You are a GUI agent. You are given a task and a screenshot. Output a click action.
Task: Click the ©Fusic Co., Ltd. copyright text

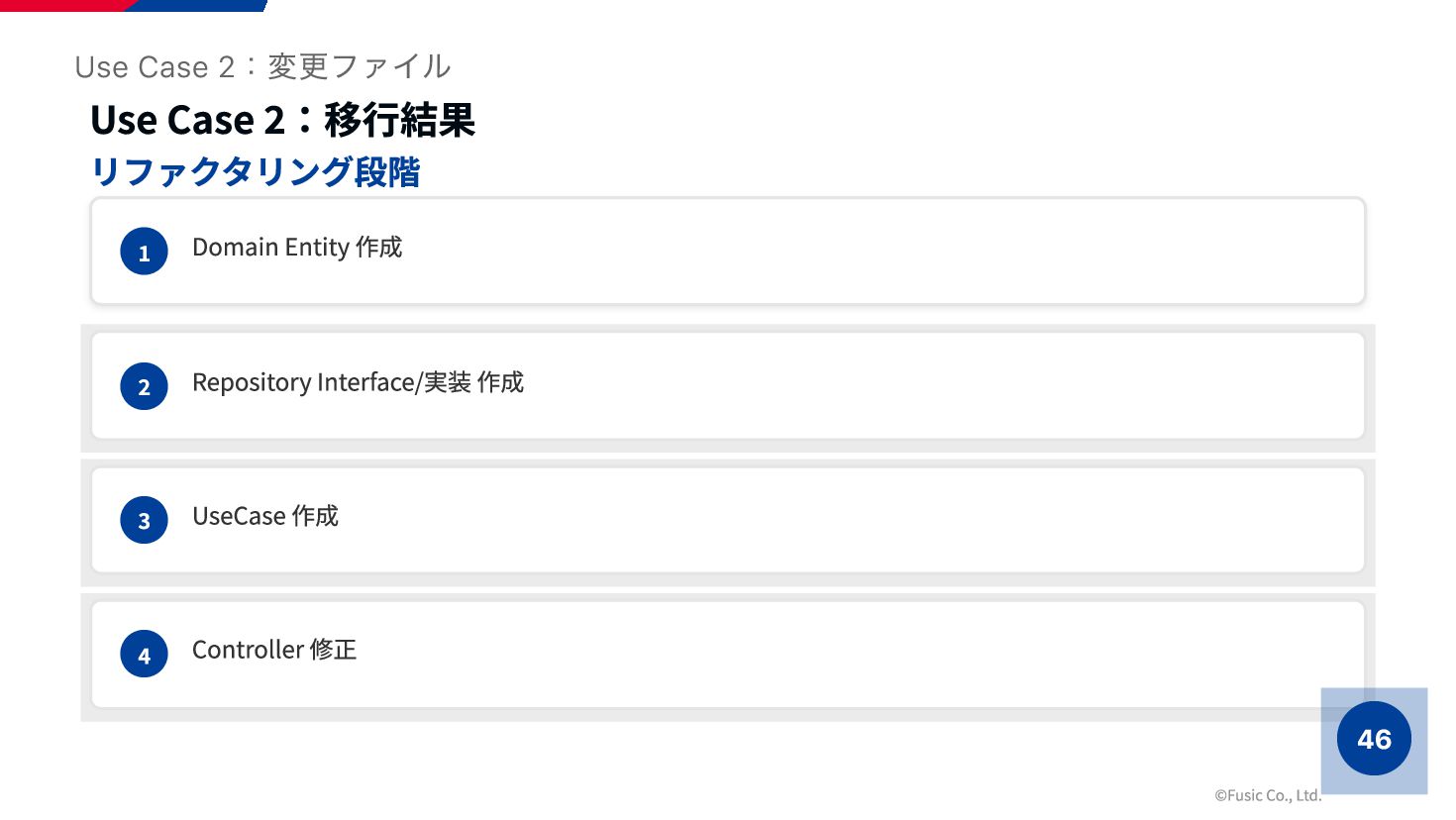point(1268,795)
